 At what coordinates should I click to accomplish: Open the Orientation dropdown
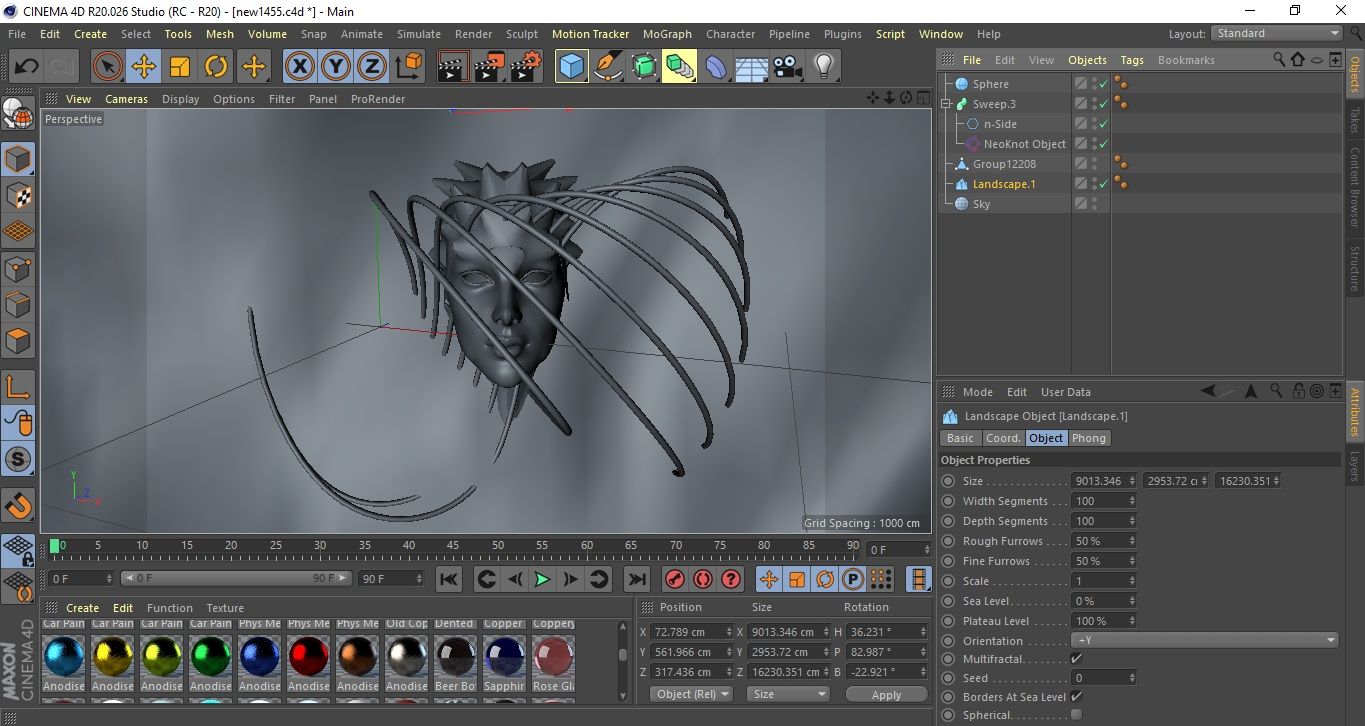(1205, 640)
